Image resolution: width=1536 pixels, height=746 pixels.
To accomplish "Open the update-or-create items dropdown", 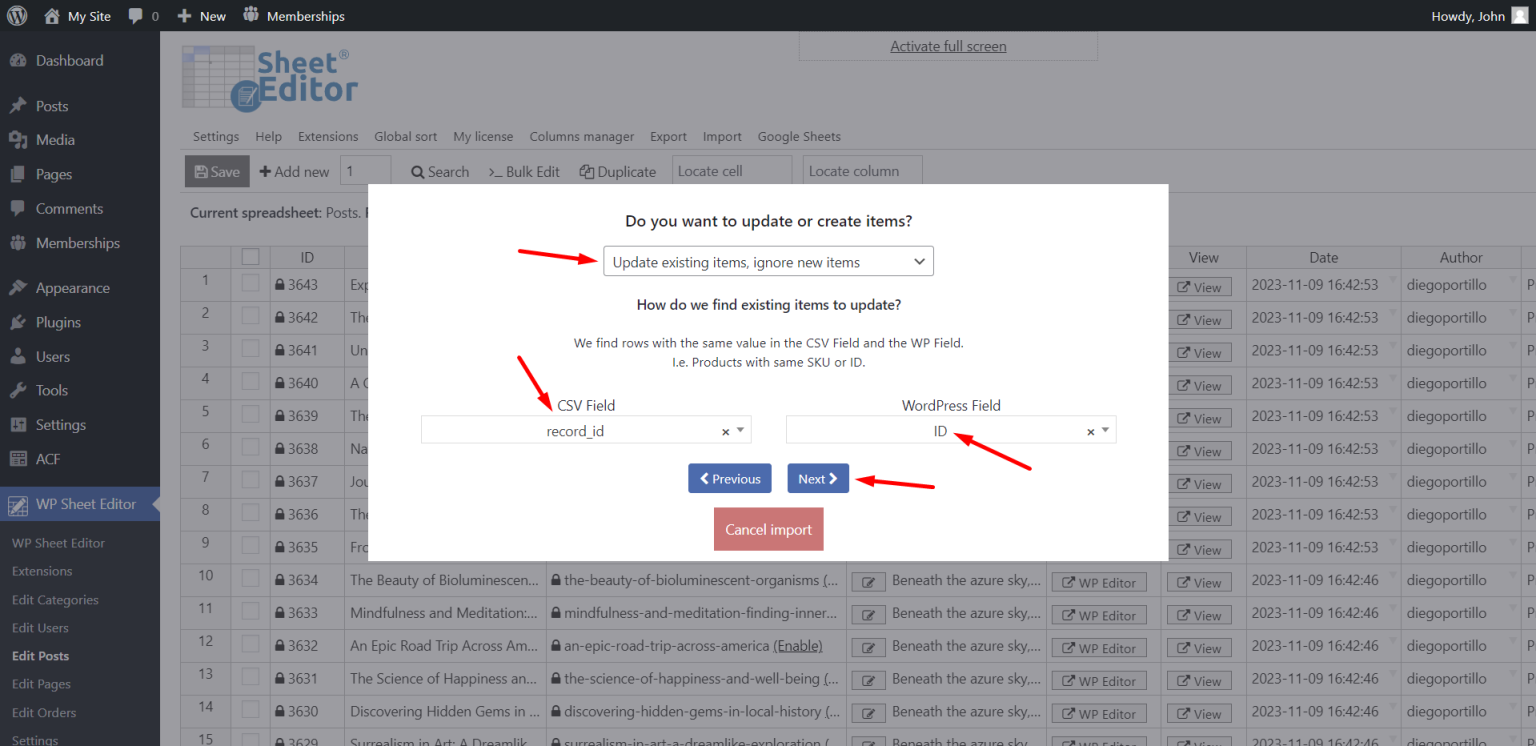I will pos(768,261).
